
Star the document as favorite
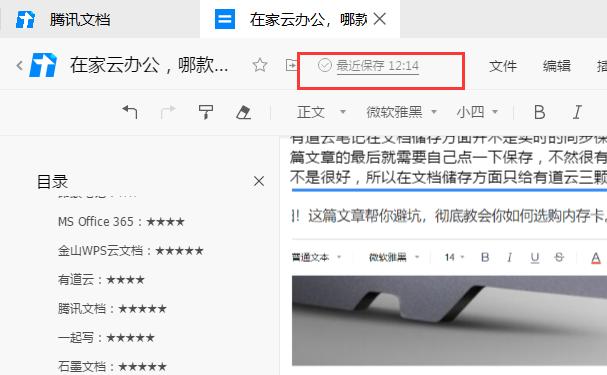coord(260,65)
